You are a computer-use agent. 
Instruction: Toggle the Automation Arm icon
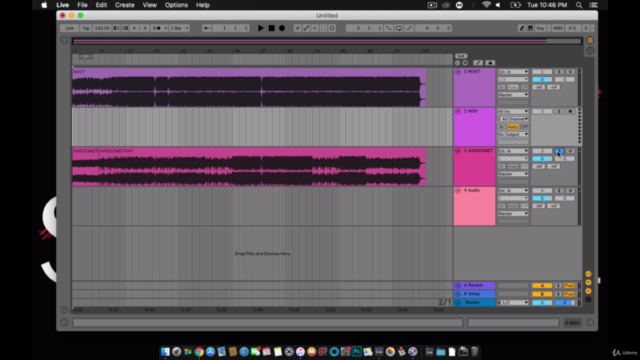click(x=306, y=28)
